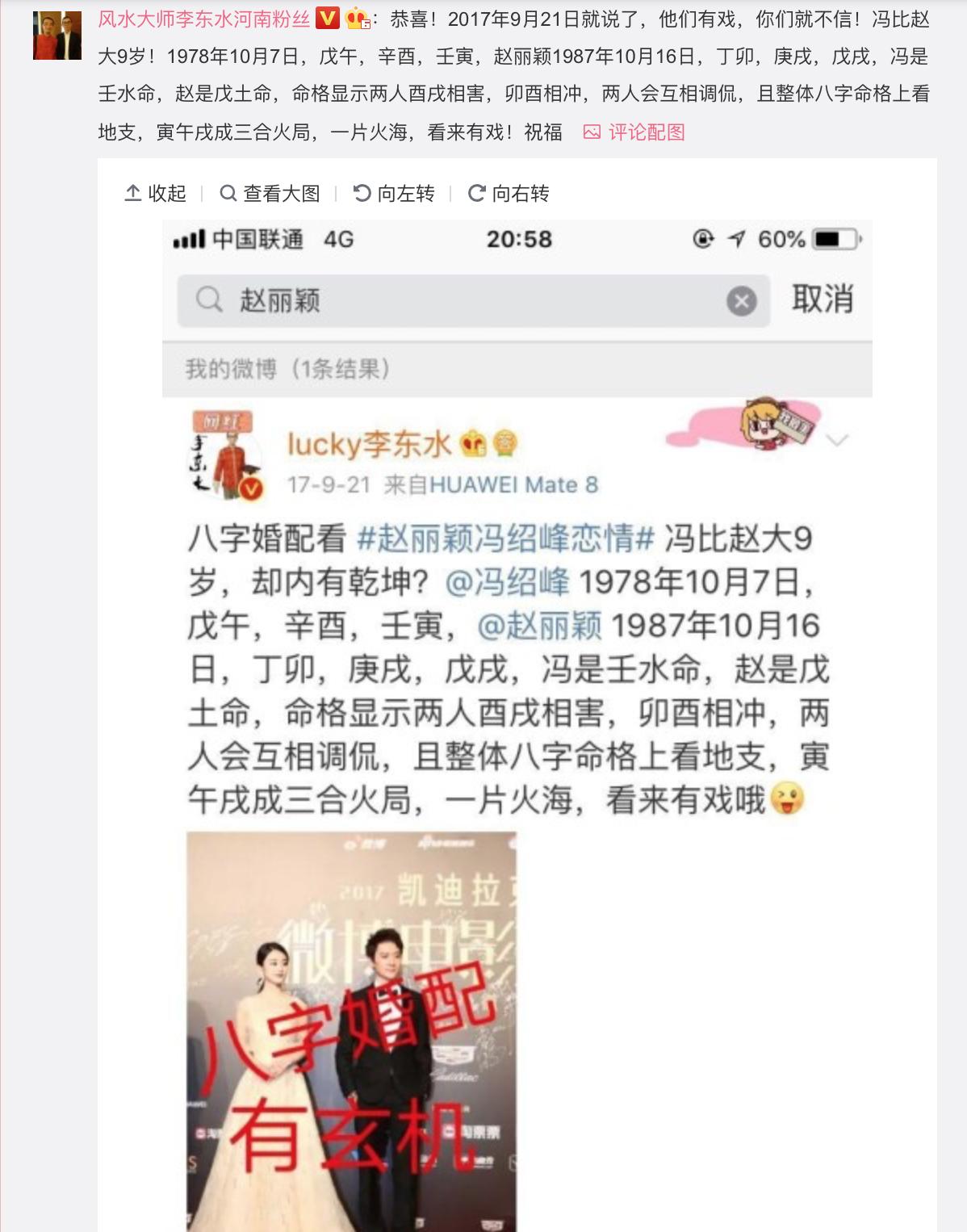Screen dimensions: 967x1232
Task: Click the counterclockwise arrow rotate icon
Action: click(x=362, y=193)
